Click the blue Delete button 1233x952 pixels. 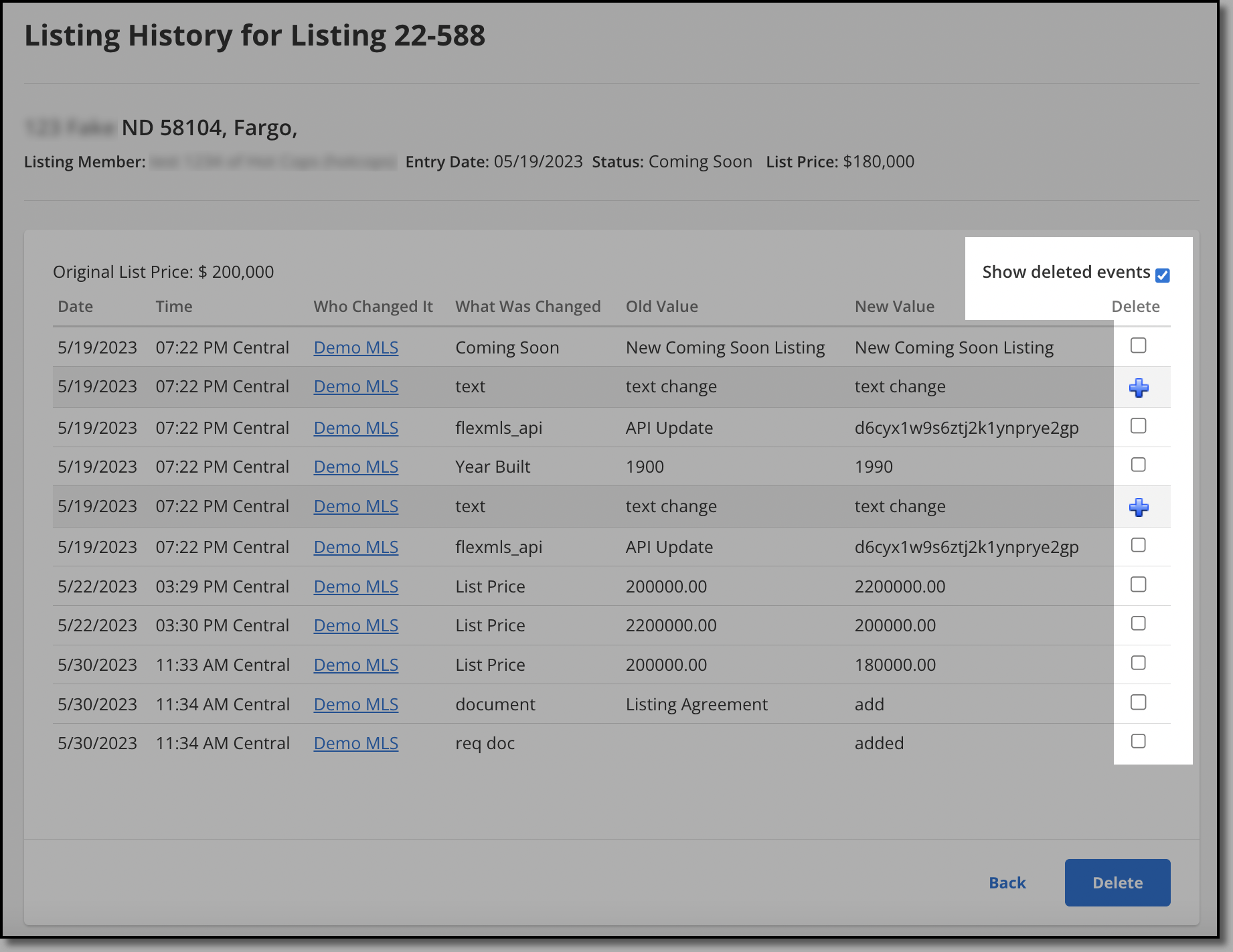point(1117,882)
